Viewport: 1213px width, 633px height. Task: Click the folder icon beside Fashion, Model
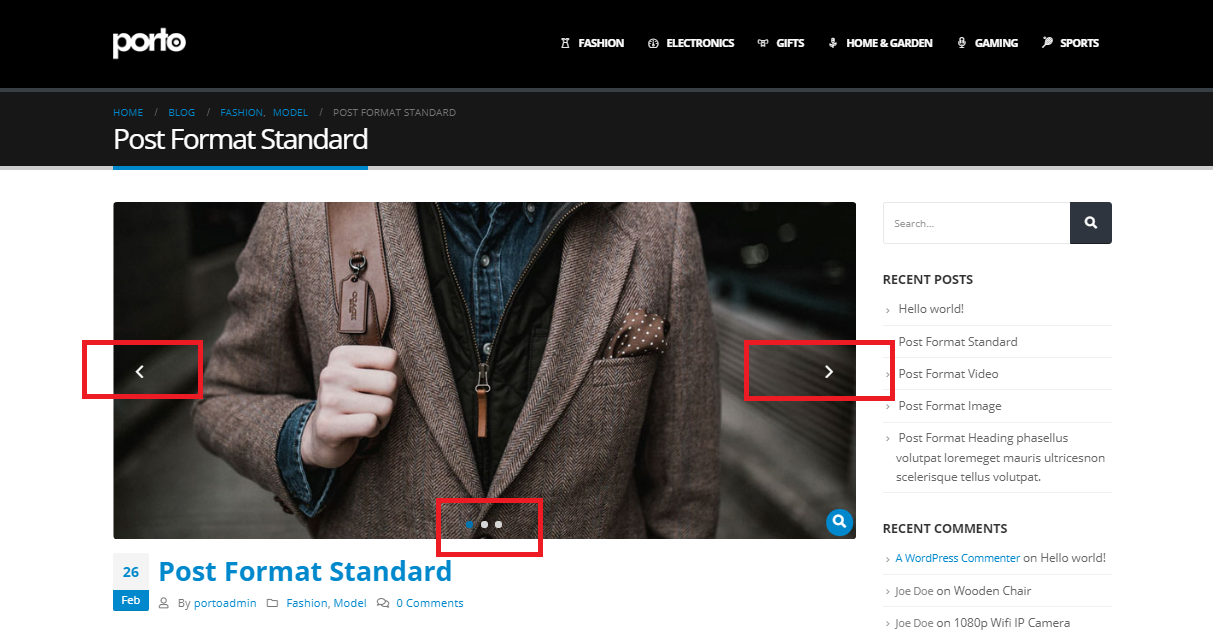click(272, 603)
